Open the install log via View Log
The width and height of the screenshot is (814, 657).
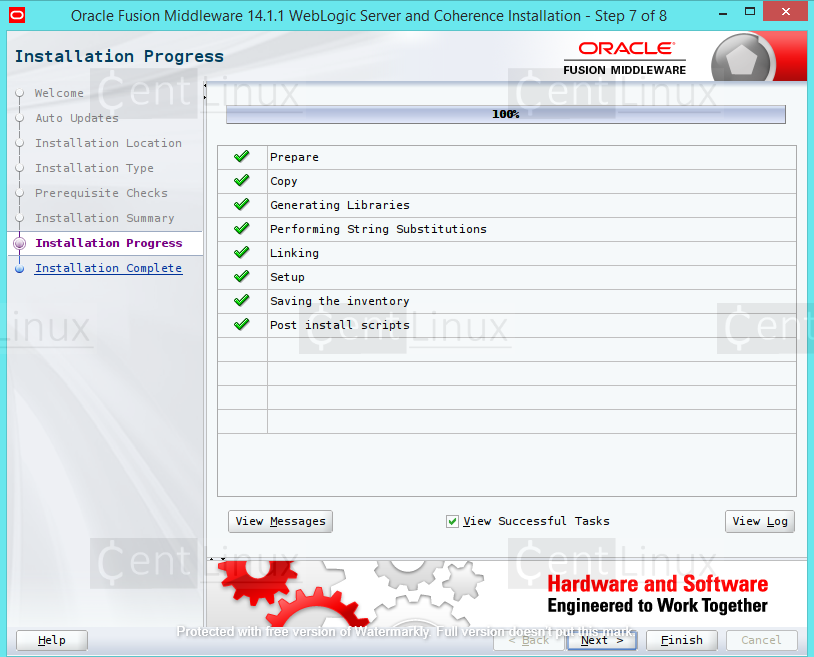point(759,521)
